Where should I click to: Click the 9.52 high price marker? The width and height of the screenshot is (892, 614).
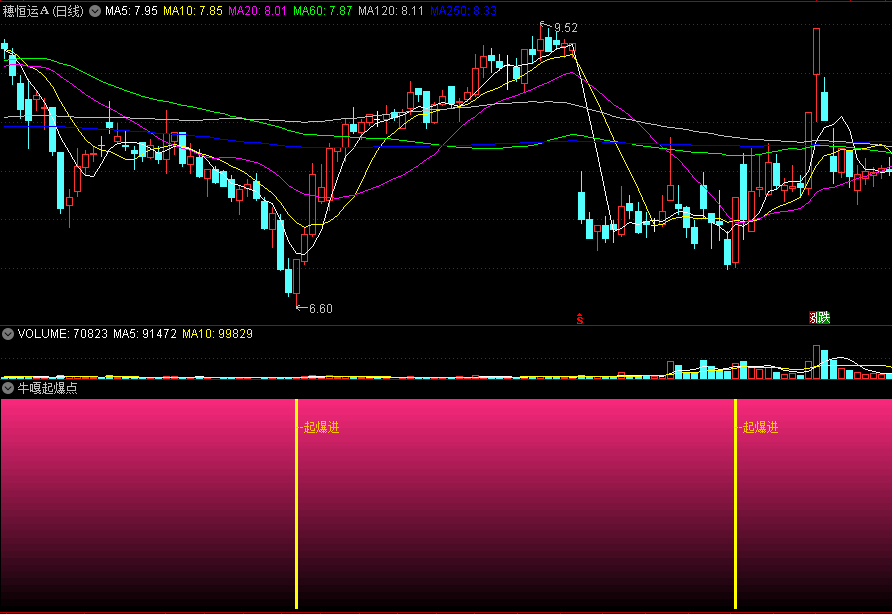tap(565, 28)
